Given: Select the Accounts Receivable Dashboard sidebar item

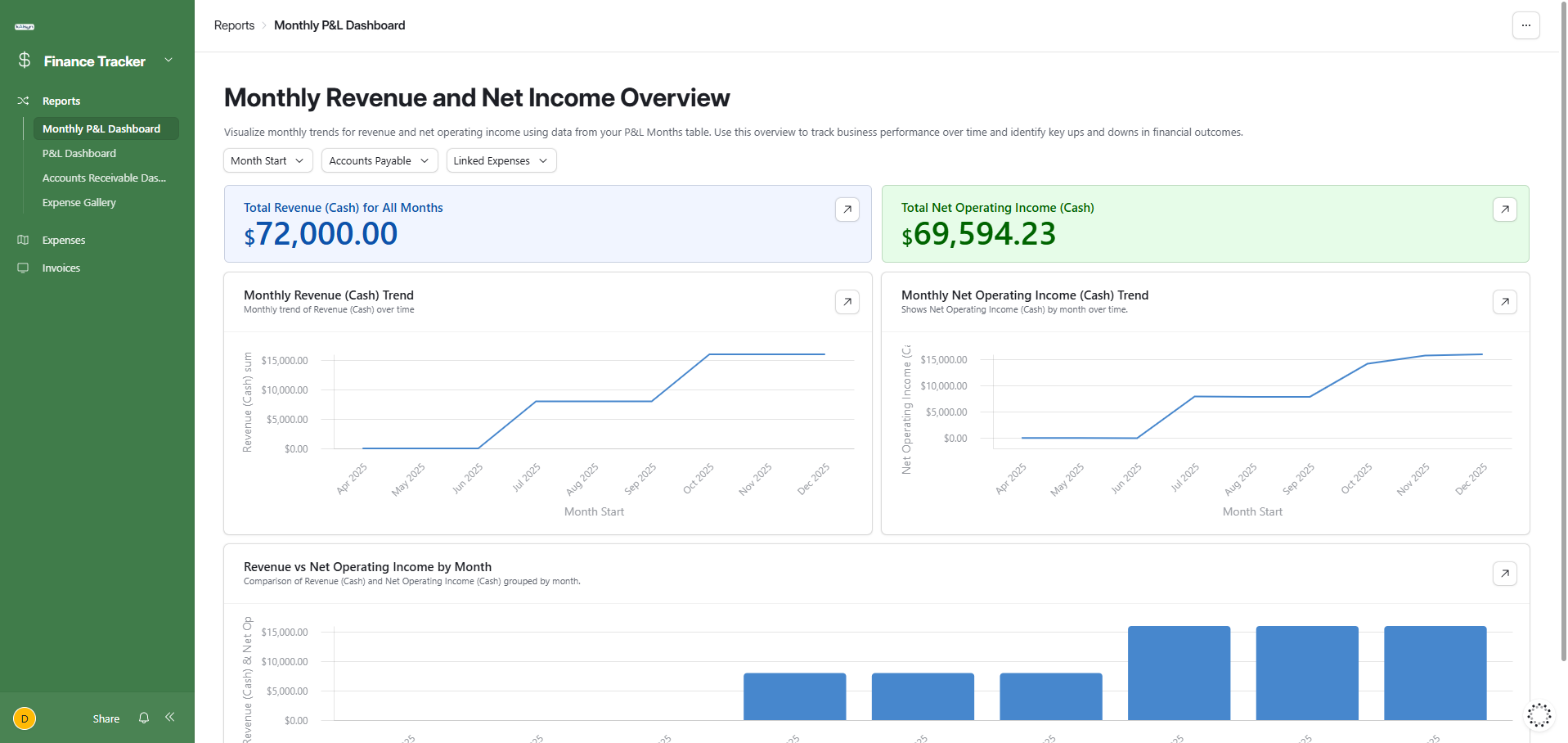Looking at the screenshot, I should point(104,178).
